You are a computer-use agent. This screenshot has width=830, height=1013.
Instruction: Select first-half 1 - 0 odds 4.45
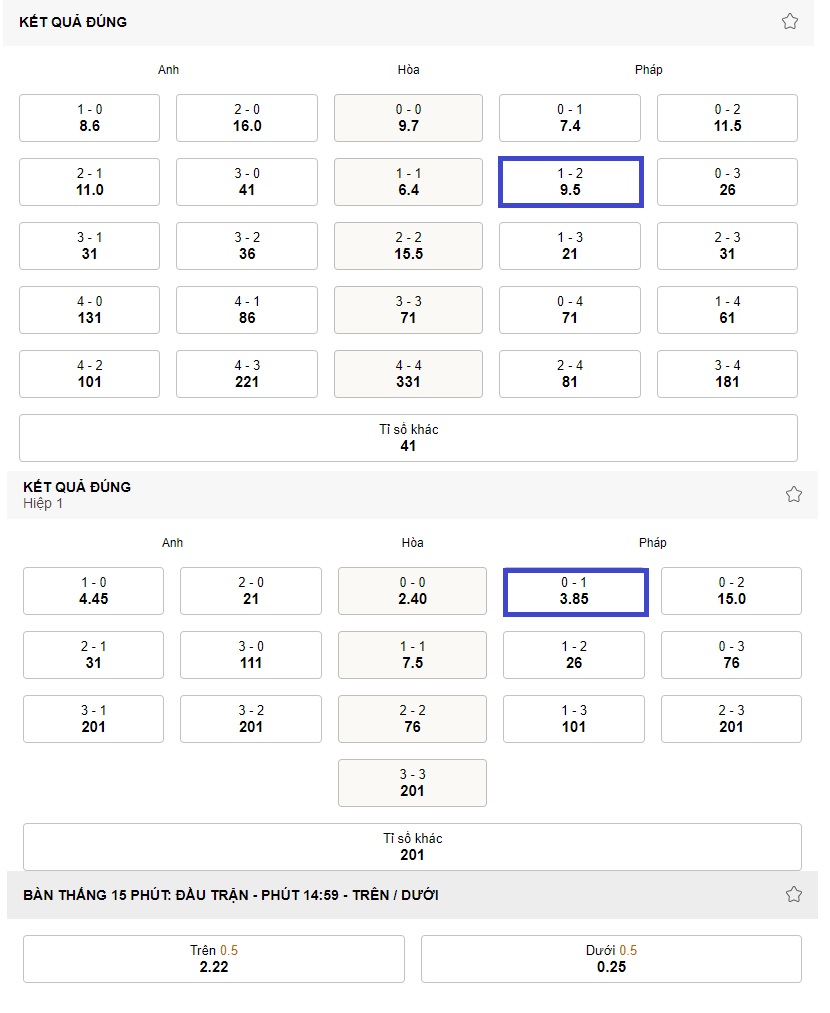coord(93,591)
